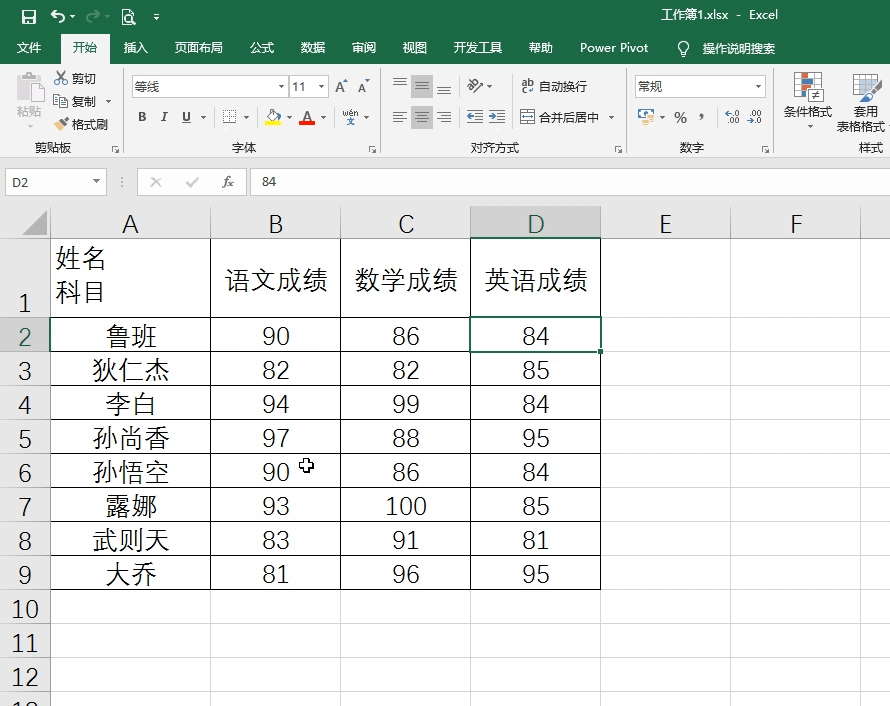Toggle Italic formatting
Image resolution: width=890 pixels, height=706 pixels.
pos(164,117)
